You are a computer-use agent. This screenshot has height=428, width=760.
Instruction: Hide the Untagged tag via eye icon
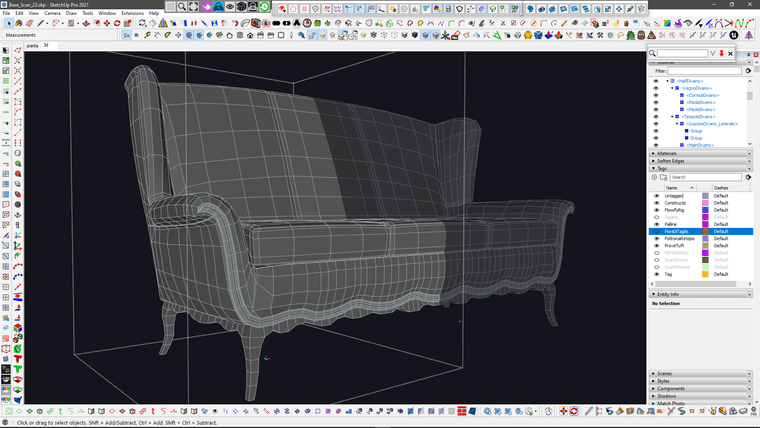(656, 195)
